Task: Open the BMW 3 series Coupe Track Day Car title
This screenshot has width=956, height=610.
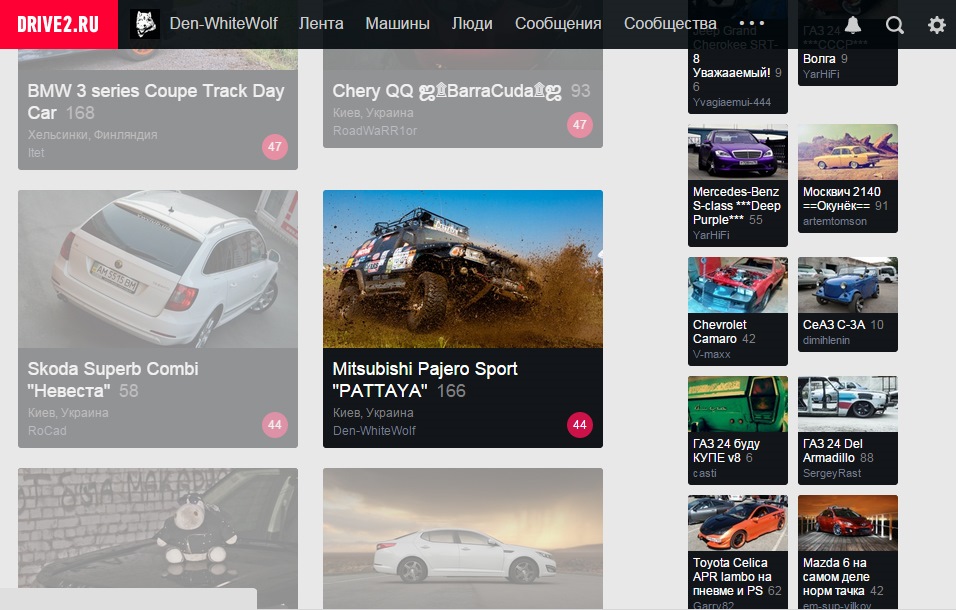Action: (156, 102)
